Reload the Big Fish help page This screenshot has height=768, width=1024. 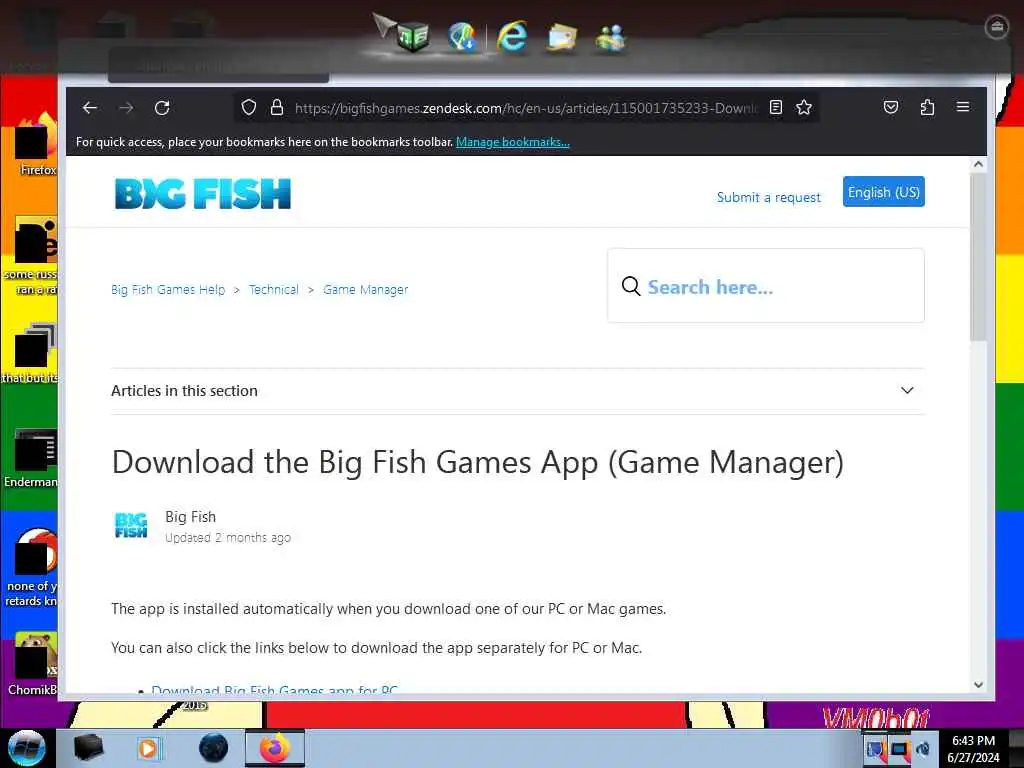pyautogui.click(x=162, y=108)
